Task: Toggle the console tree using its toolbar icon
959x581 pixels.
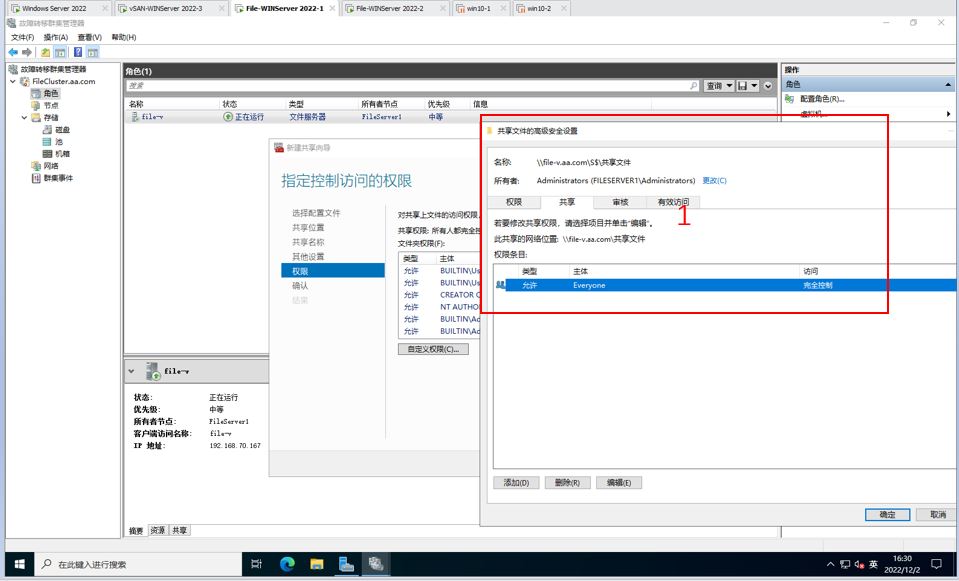Action: [x=59, y=50]
